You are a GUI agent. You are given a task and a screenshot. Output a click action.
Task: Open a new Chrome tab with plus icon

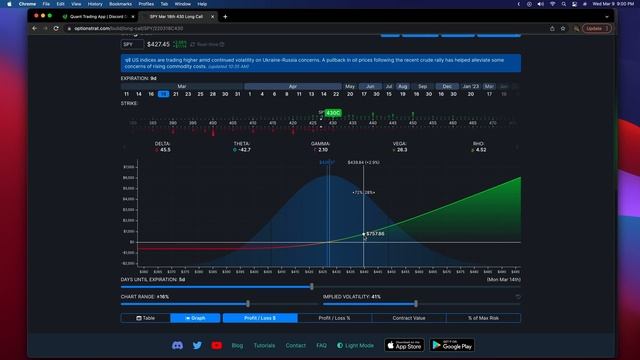pos(225,17)
